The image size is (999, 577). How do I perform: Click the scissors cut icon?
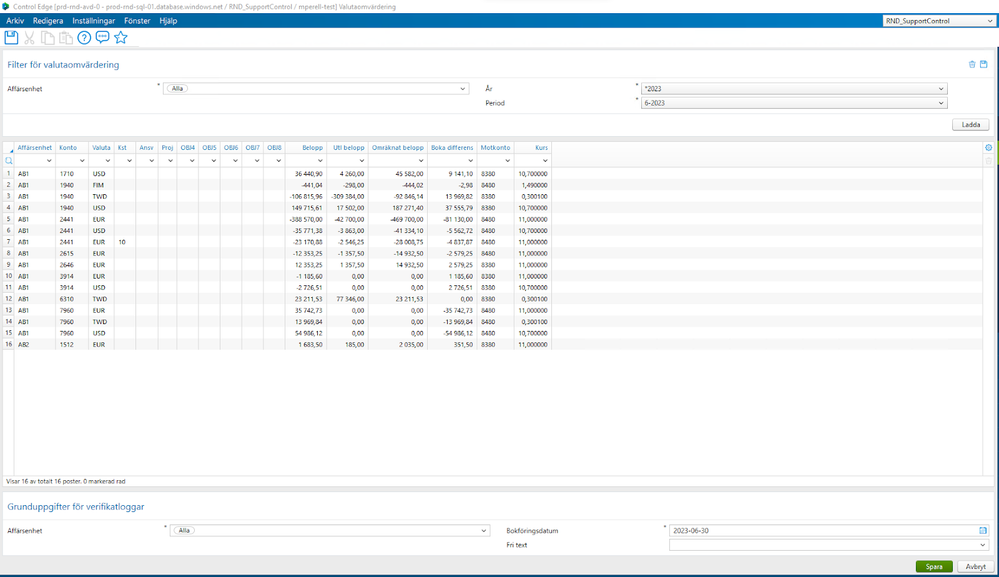(29, 38)
